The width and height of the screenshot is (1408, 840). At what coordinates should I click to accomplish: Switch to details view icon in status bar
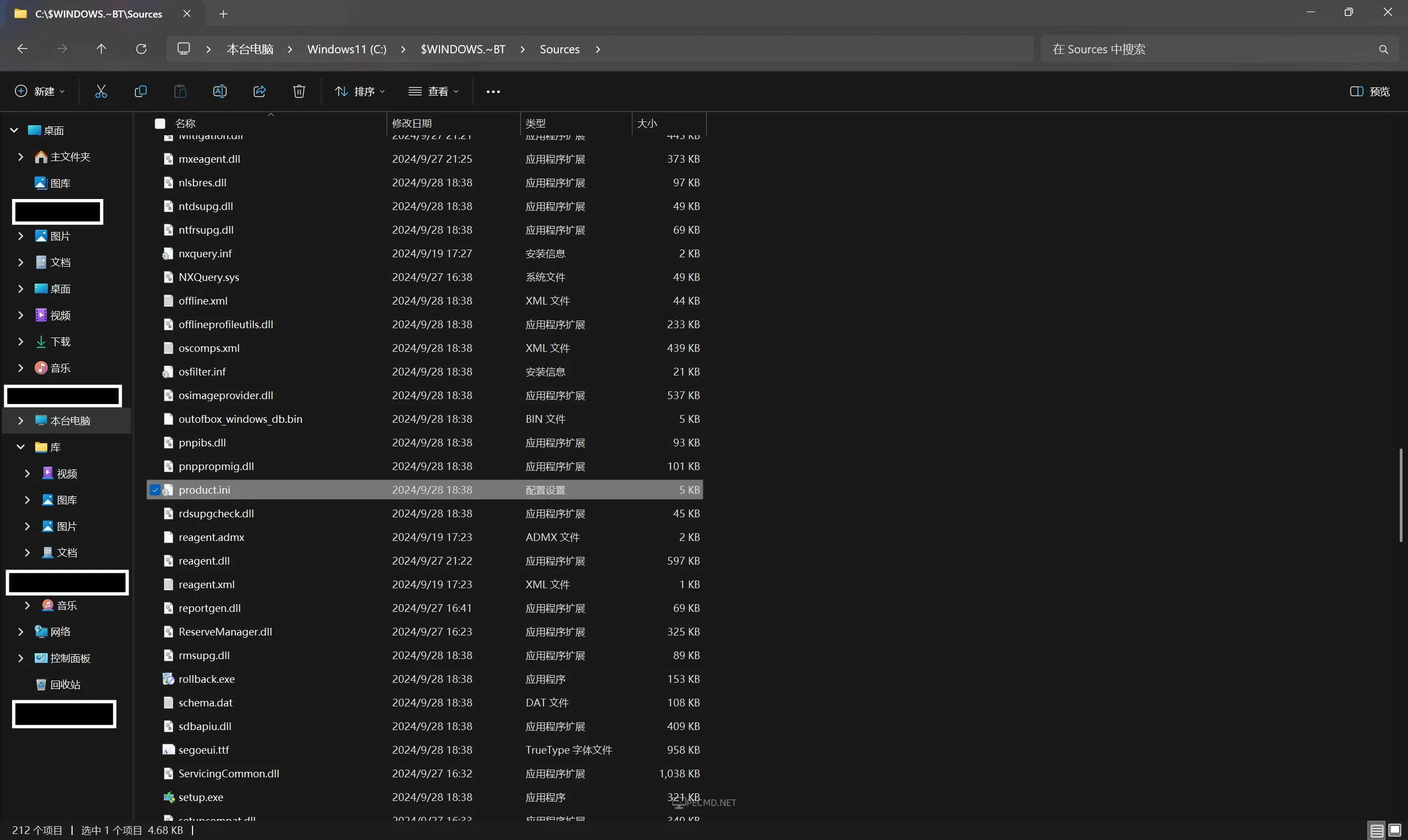coord(1377,830)
